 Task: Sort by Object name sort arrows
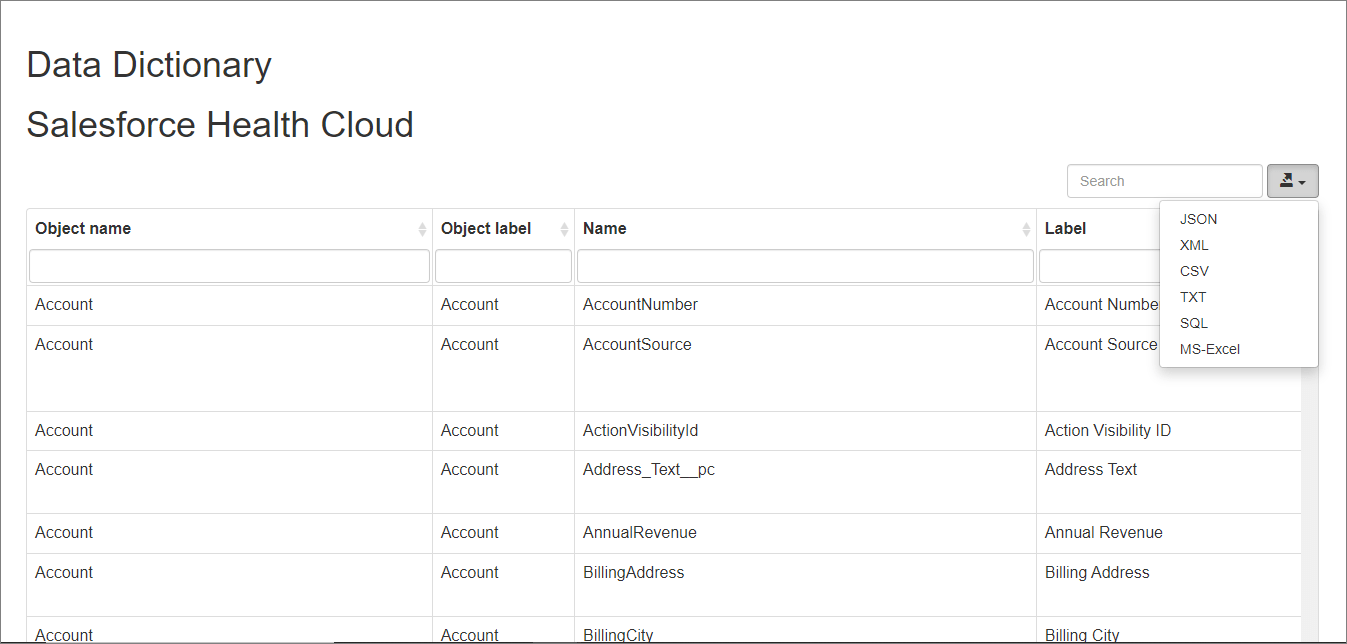(422, 229)
